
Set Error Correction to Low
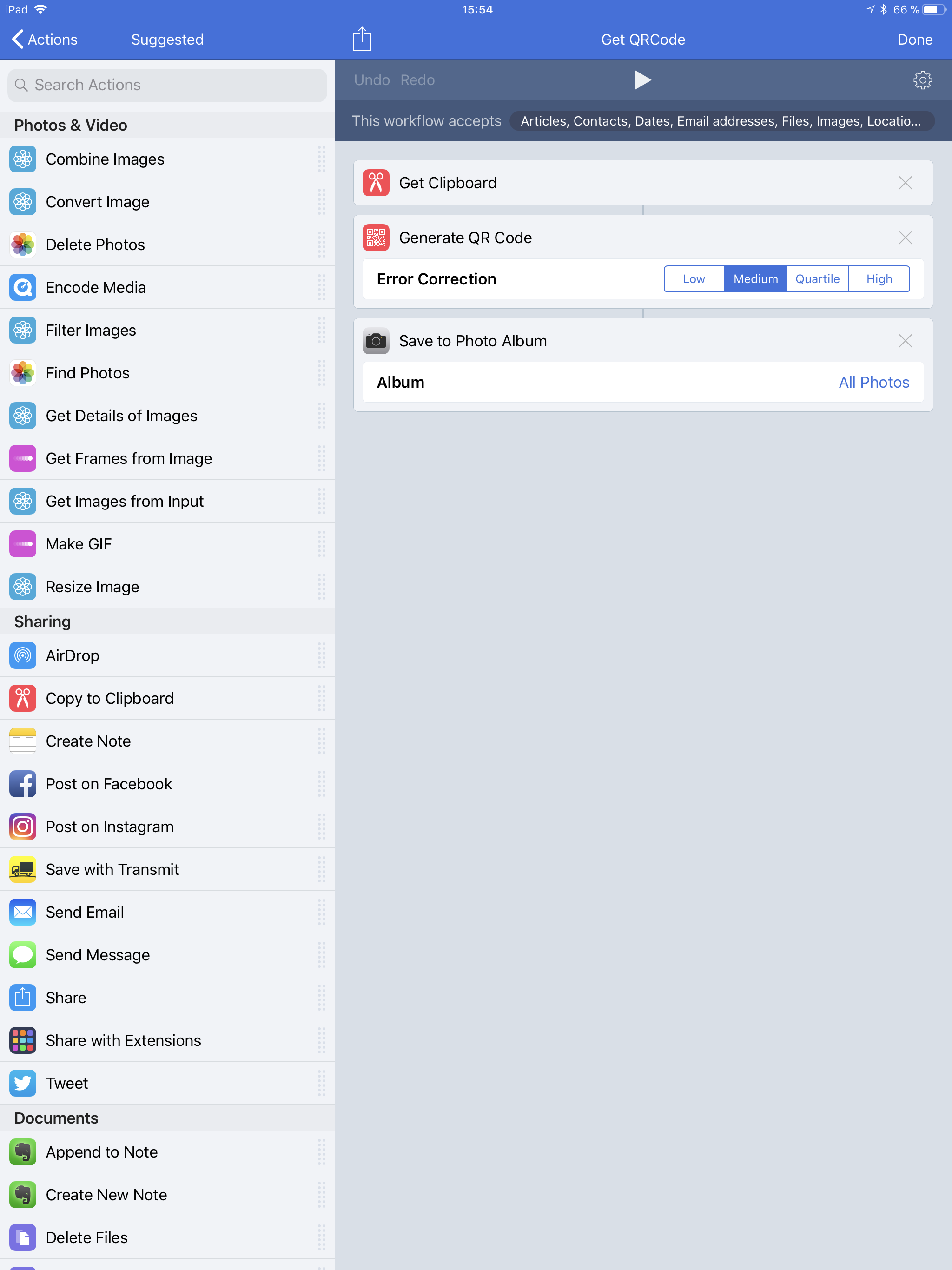(x=694, y=279)
